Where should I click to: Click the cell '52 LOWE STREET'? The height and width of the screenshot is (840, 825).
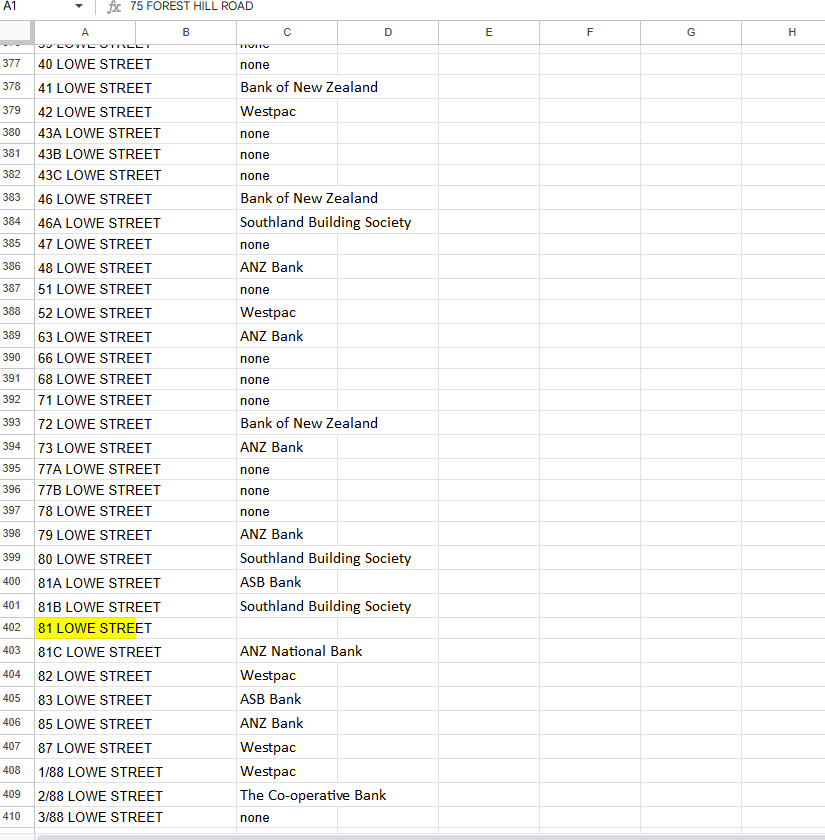click(85, 312)
